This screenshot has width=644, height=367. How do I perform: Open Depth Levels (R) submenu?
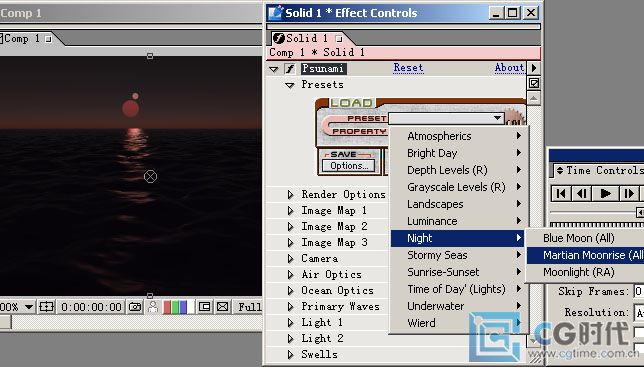pyautogui.click(x=457, y=170)
